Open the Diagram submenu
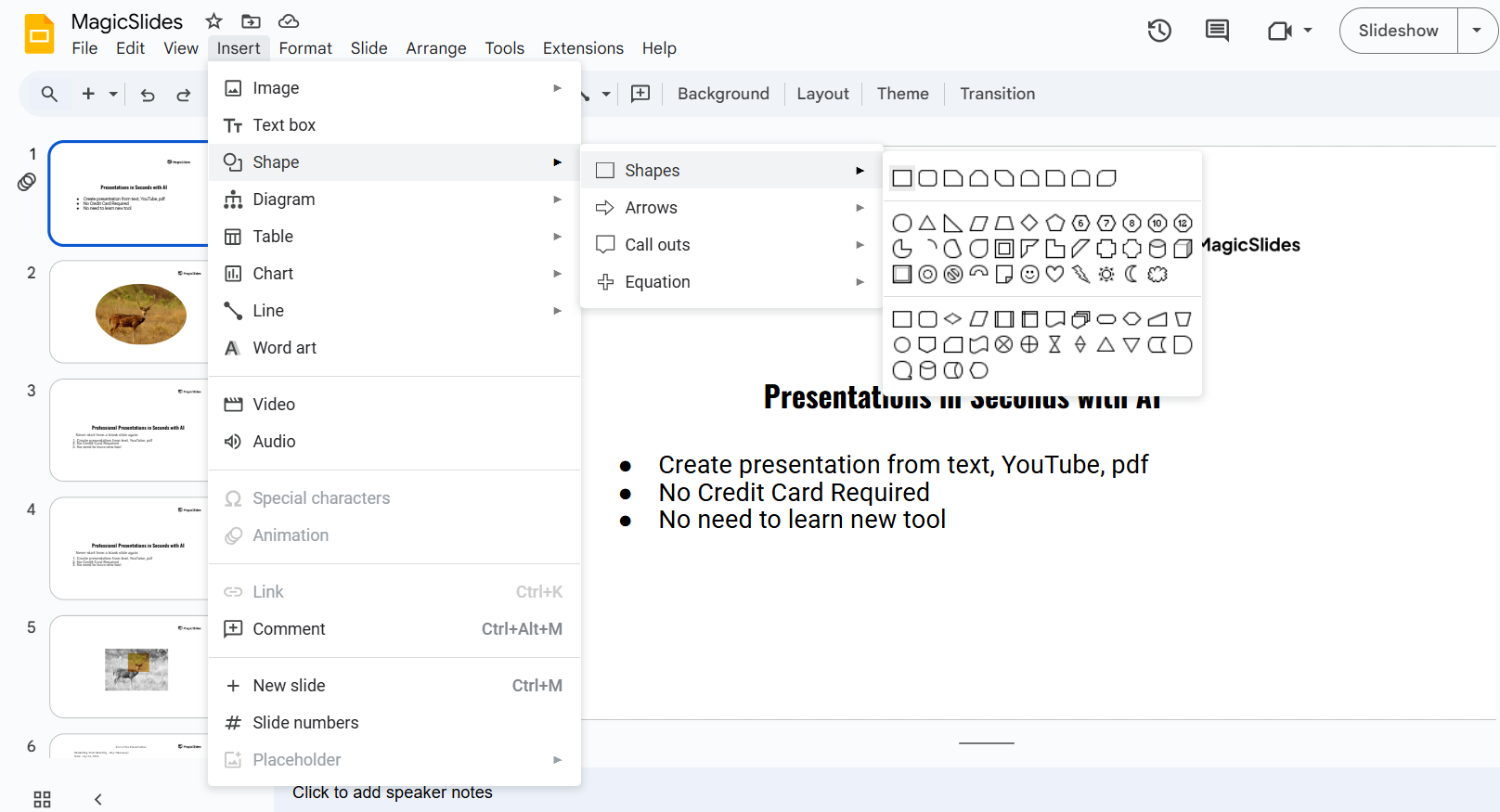This screenshot has width=1500, height=812. click(x=394, y=200)
